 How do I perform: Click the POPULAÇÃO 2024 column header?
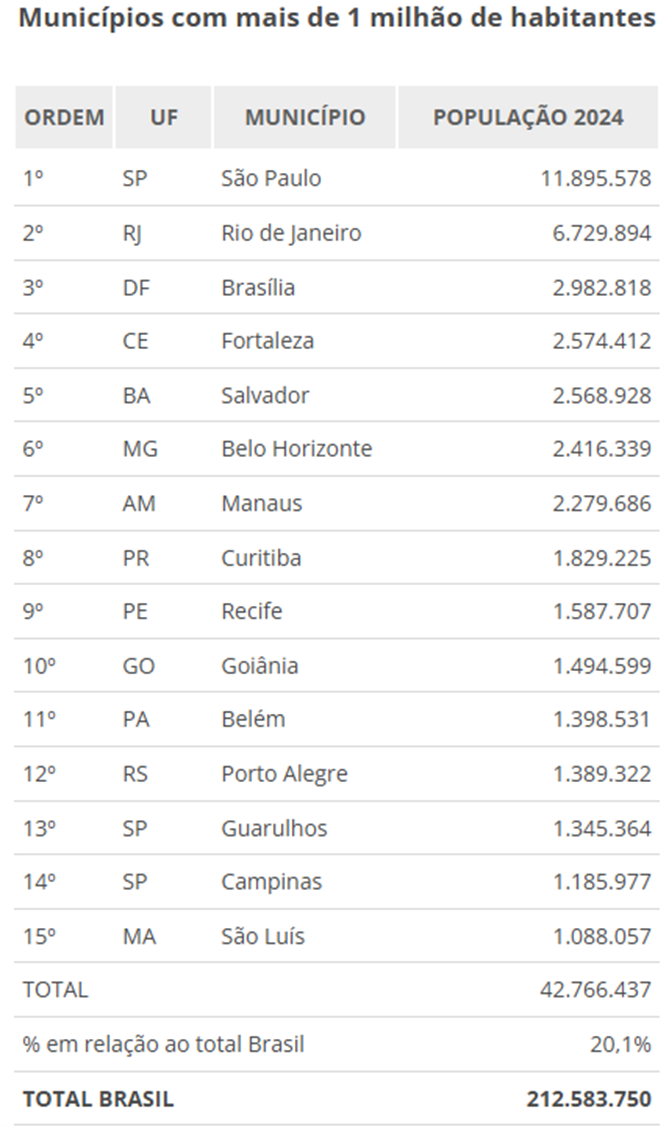pyautogui.click(x=528, y=117)
